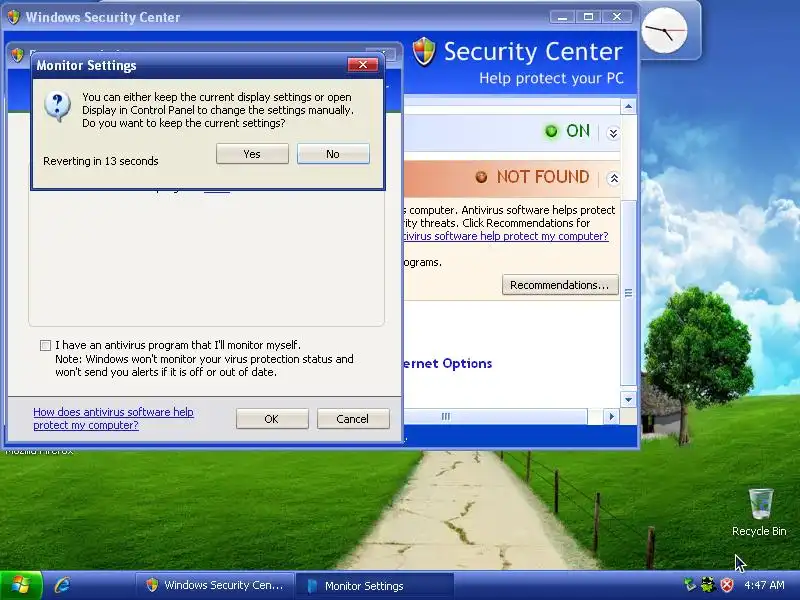
Task: Click the green creature tray icon
Action: point(708,584)
